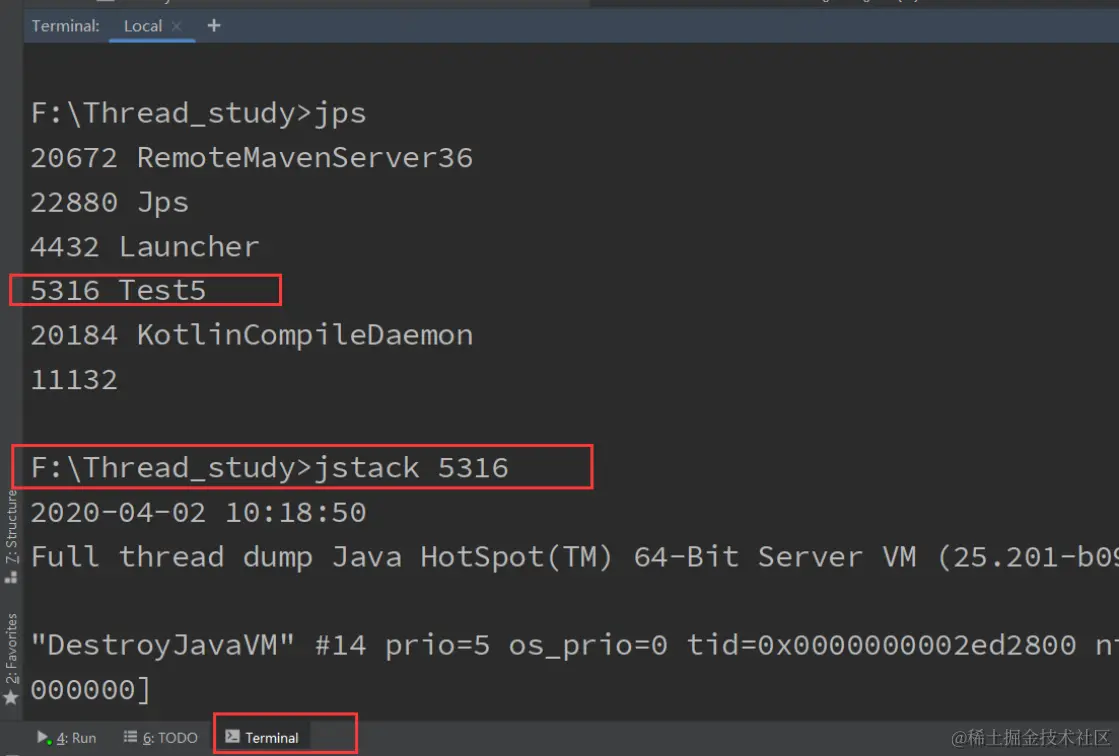Click the jps command line
Screen dimensions: 1119x756
click(x=198, y=114)
